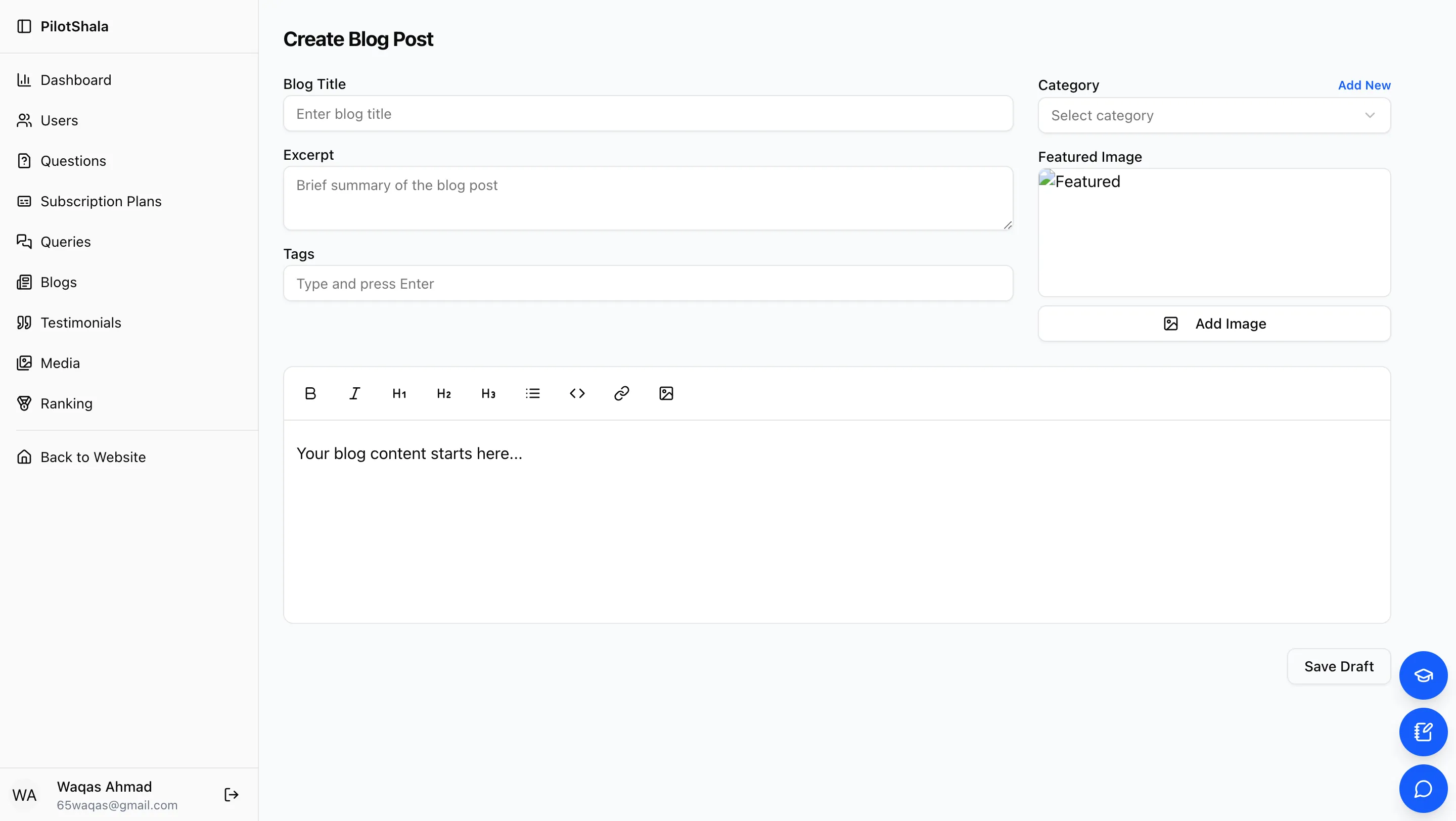The width and height of the screenshot is (1456, 821).
Task: Click the Add Image button
Action: pos(1213,323)
